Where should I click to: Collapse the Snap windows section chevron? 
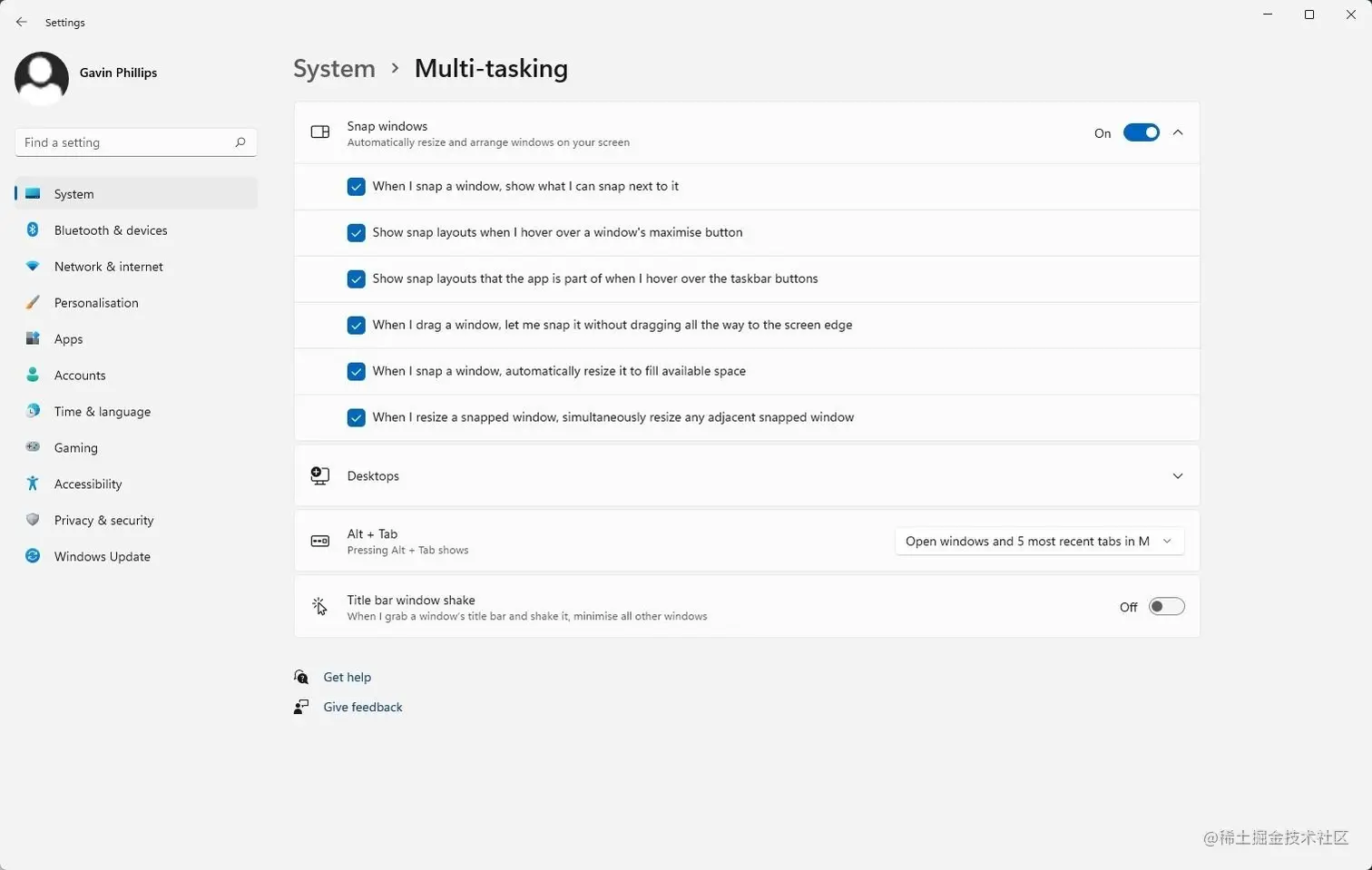point(1178,132)
